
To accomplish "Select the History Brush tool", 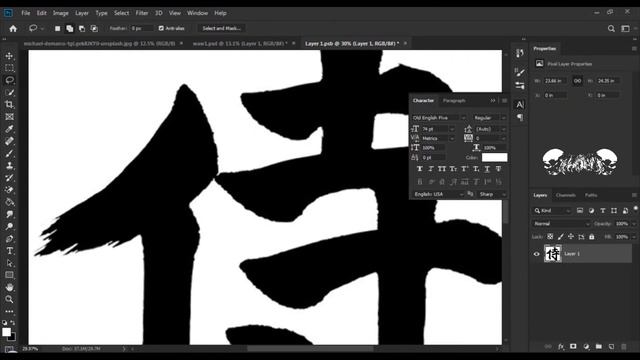I will pyautogui.click(x=9, y=178).
